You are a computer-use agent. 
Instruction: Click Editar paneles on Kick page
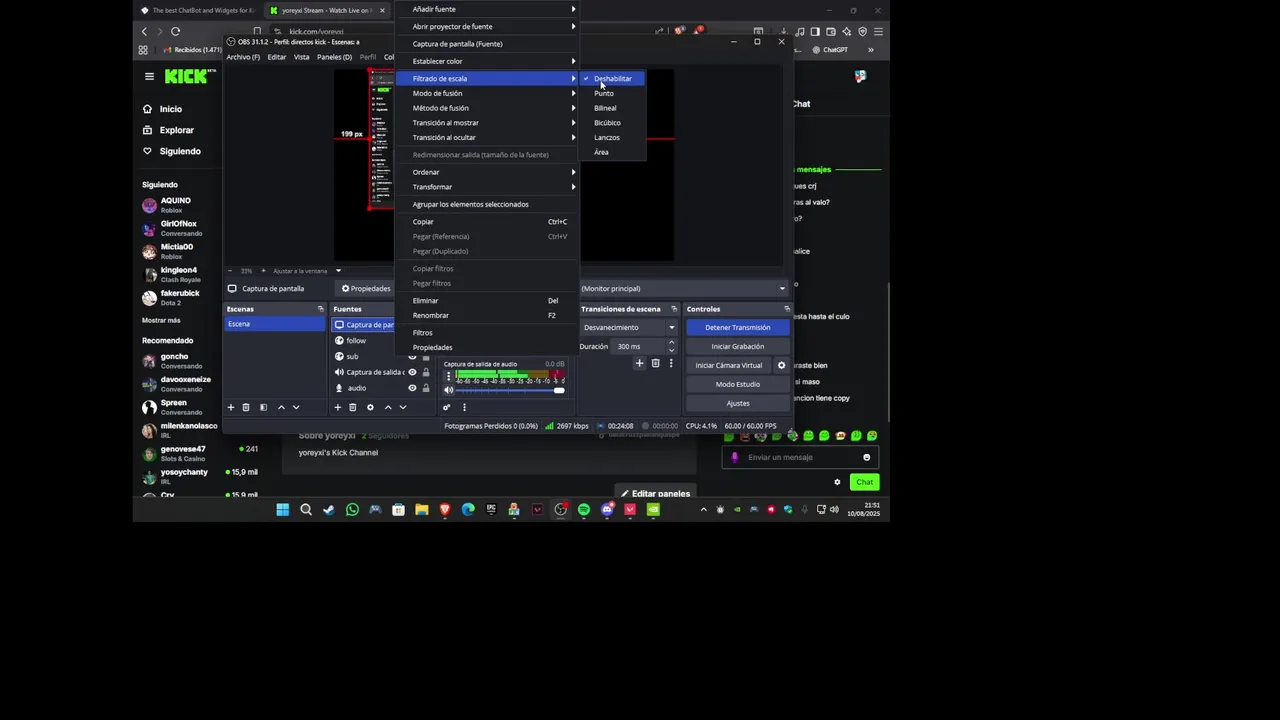(x=655, y=493)
